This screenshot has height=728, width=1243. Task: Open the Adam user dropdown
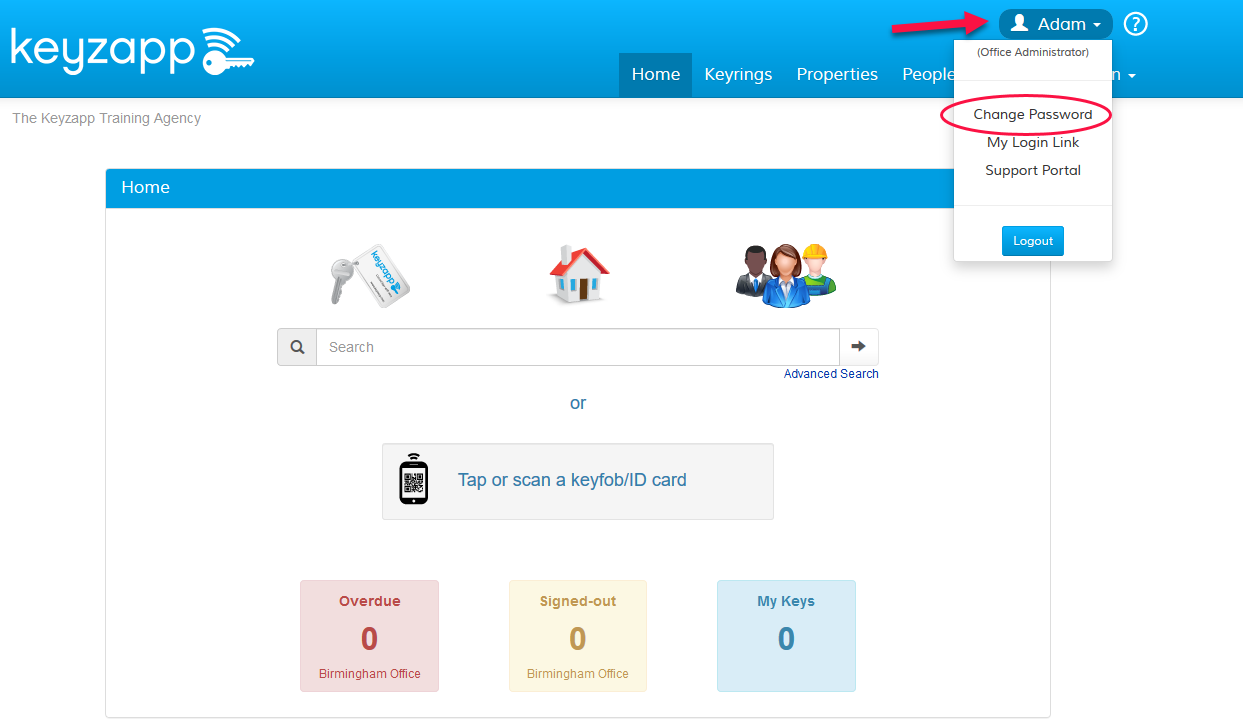click(x=1055, y=24)
